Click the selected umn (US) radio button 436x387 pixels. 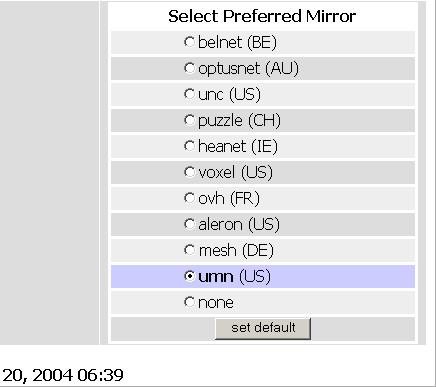click(x=189, y=276)
